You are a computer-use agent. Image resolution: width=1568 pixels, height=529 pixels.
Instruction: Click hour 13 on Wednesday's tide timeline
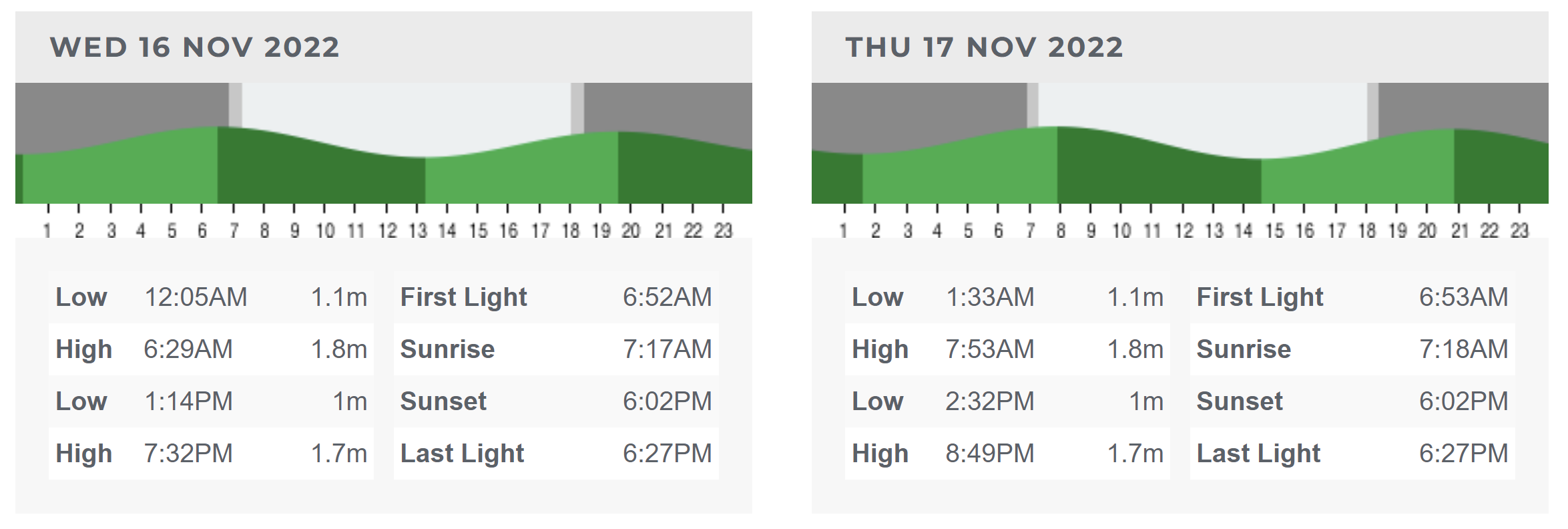418,230
